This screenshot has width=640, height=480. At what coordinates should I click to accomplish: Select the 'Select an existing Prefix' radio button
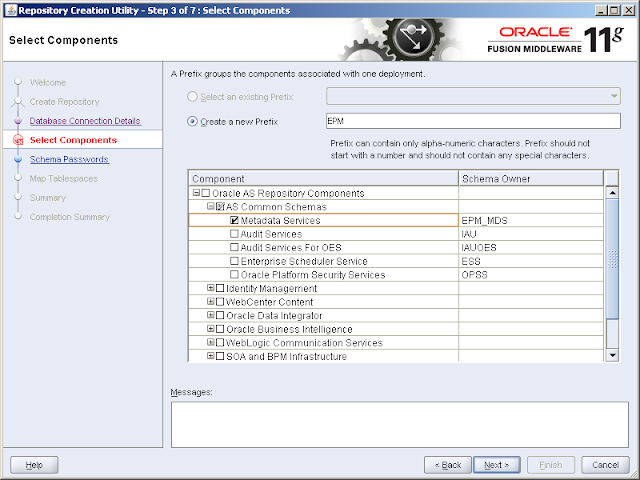click(x=192, y=96)
